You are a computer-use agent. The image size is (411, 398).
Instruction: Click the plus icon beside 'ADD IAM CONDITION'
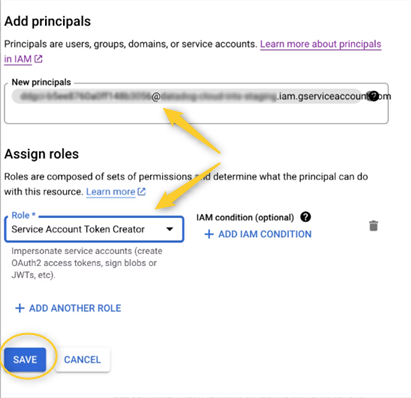(x=209, y=234)
